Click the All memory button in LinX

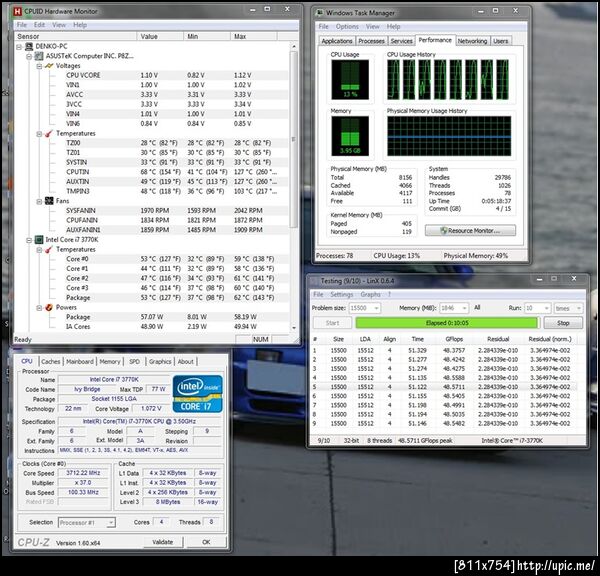click(x=477, y=308)
